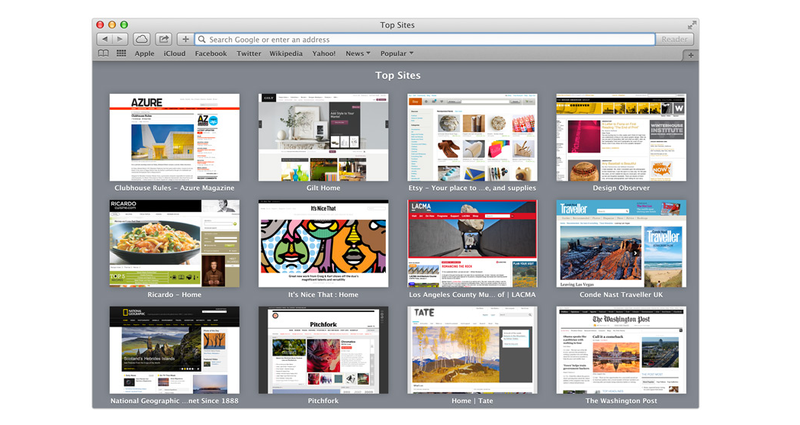Click the 'Top Sites' page heading
Viewport: 800px width, 425px height.
point(398,76)
